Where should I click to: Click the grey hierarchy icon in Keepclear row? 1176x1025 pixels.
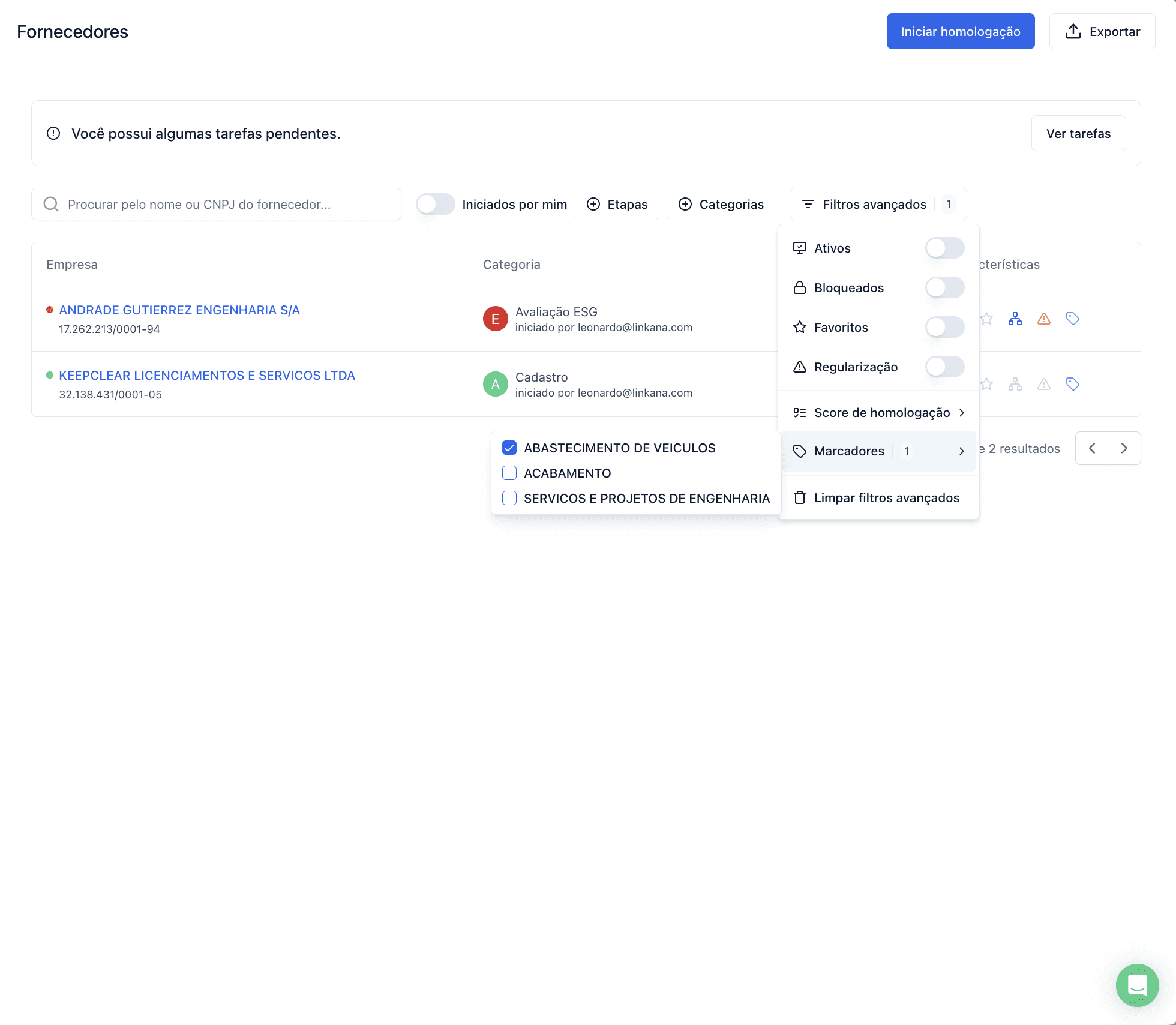1015,384
